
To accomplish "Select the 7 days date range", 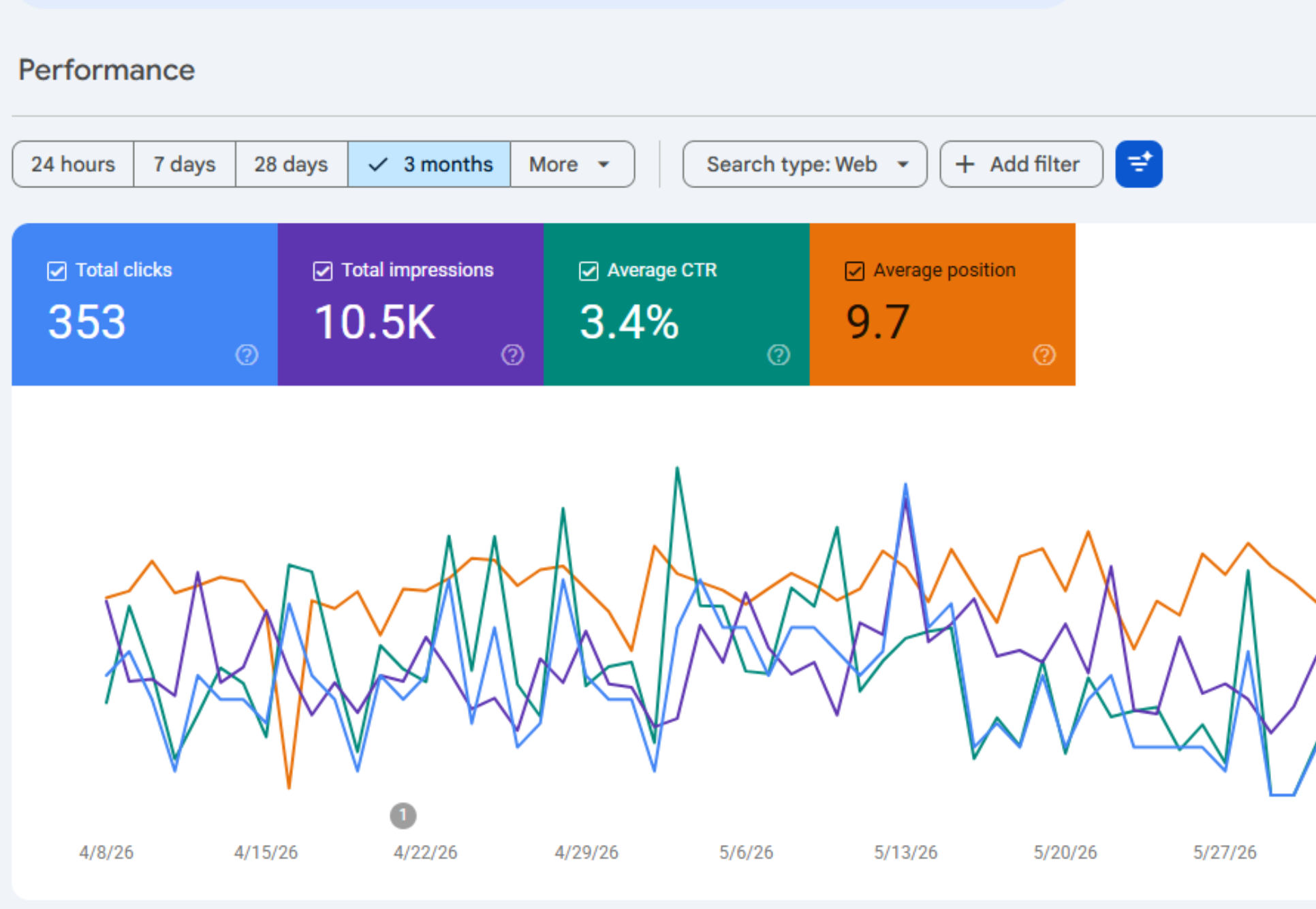I will tap(185, 164).
